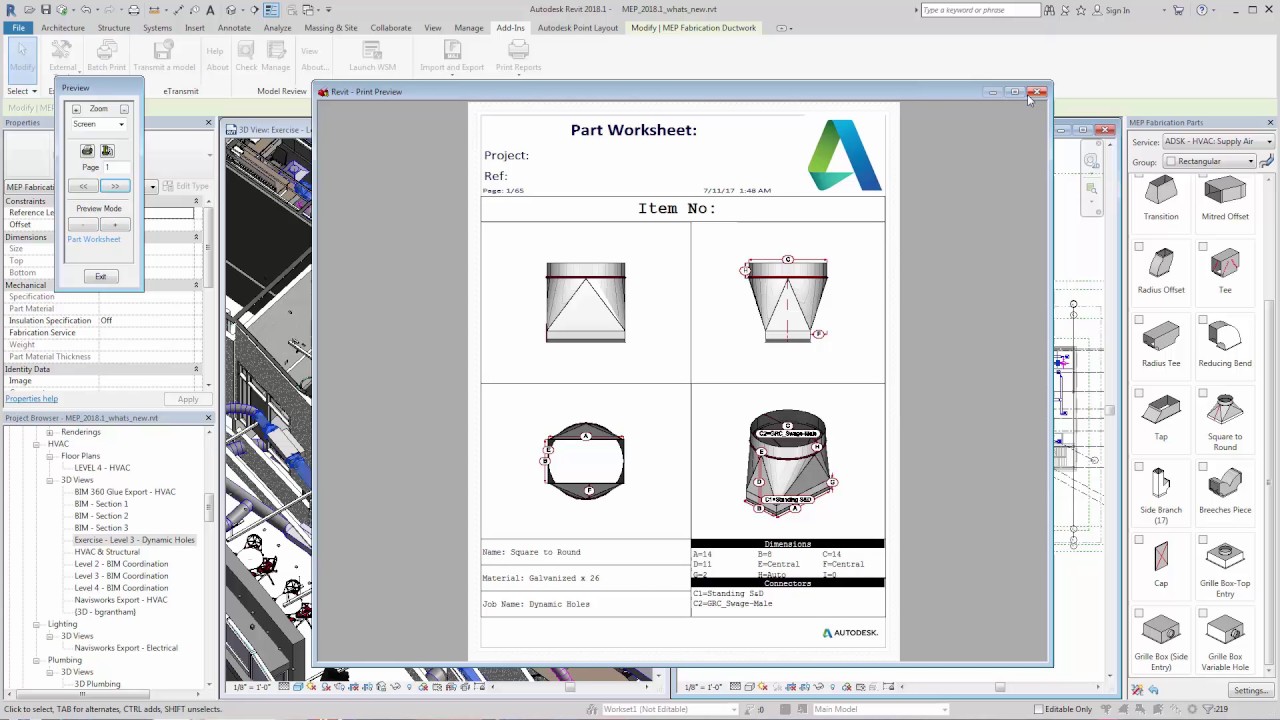The width and height of the screenshot is (1280, 720).
Task: Tick the checkbox on the Square to Round part
Action: click(1203, 393)
